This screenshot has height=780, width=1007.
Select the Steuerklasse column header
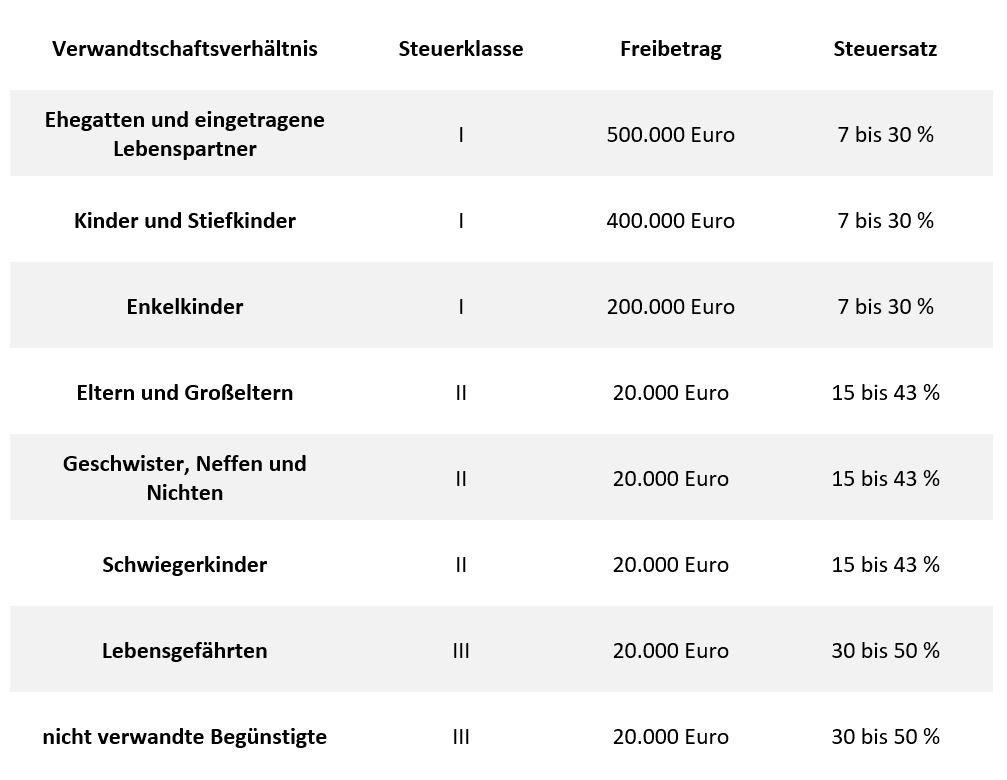coord(460,49)
